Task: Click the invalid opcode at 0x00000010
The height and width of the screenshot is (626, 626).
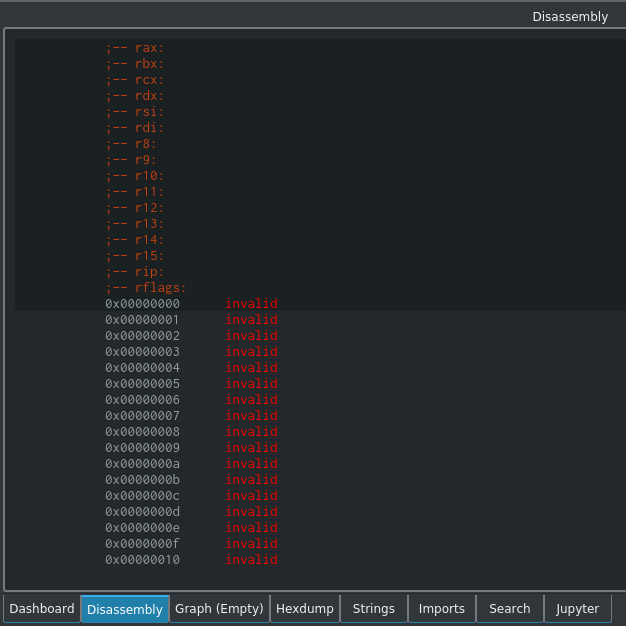Action: [x=252, y=559]
